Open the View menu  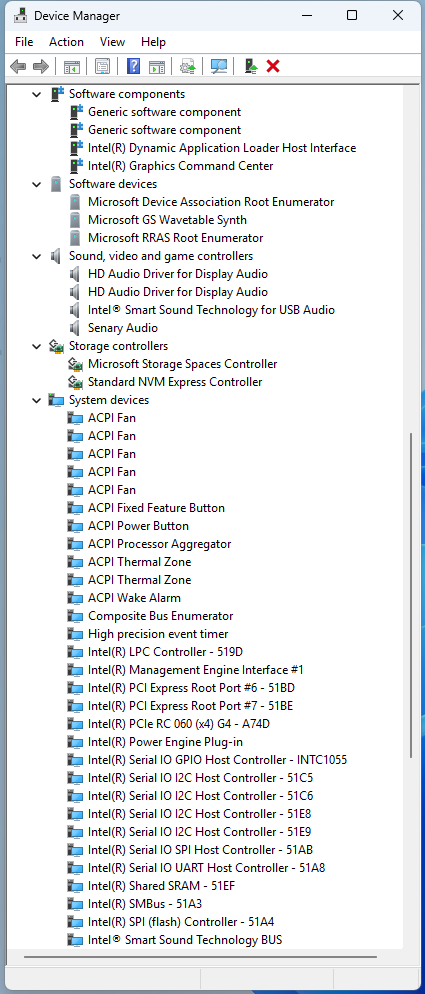point(112,42)
